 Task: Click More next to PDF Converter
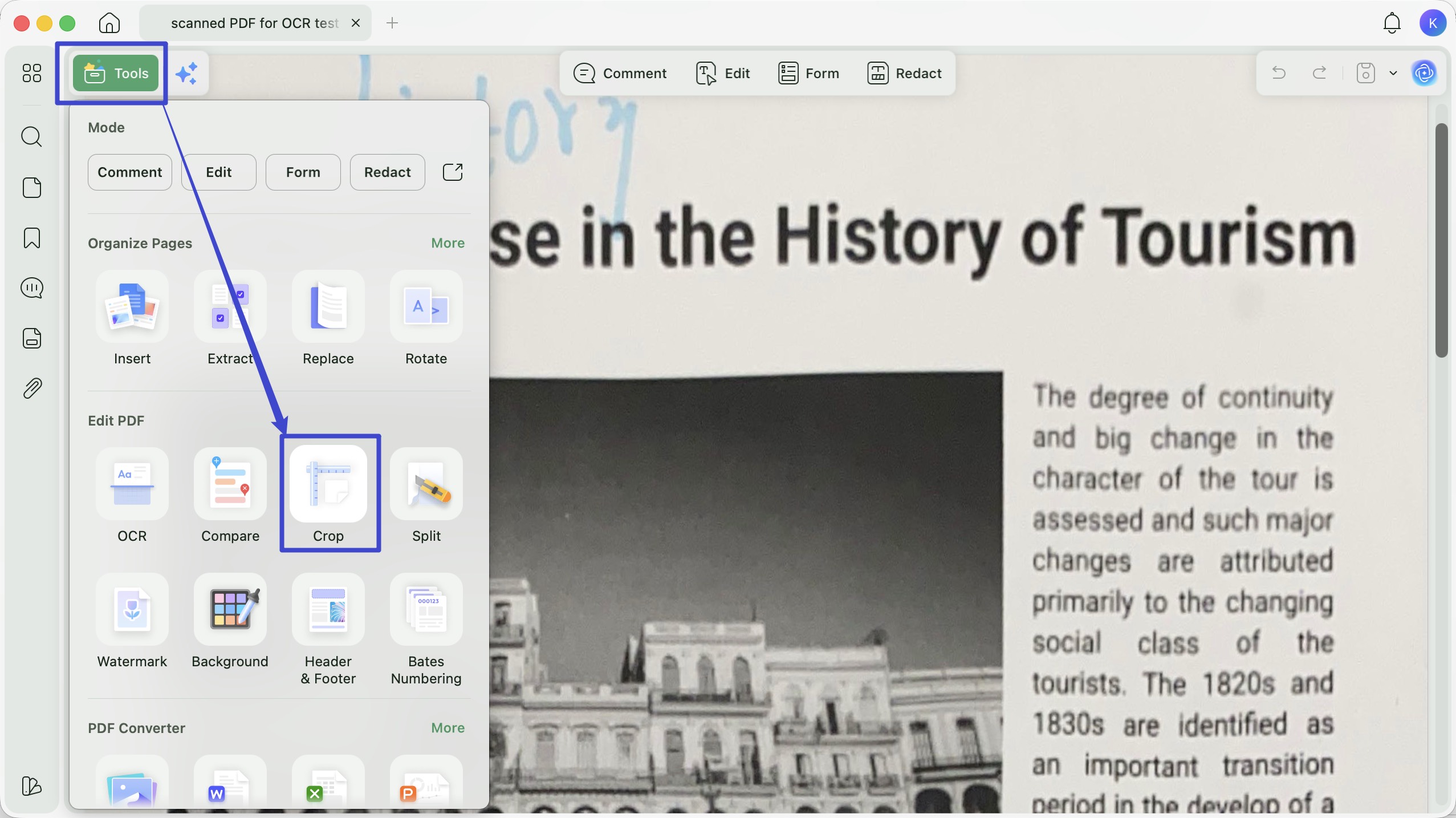448,728
